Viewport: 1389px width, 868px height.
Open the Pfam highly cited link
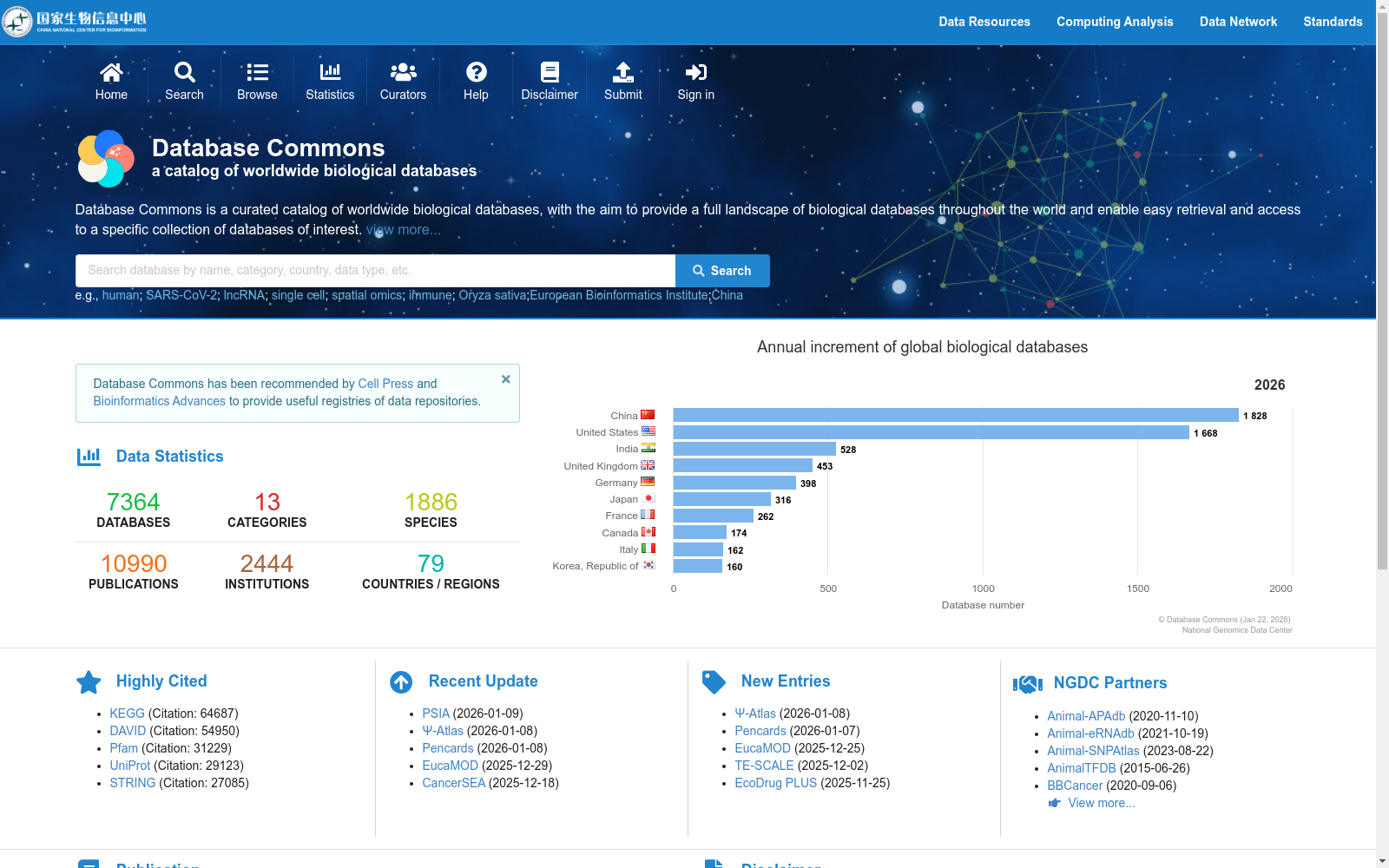124,748
